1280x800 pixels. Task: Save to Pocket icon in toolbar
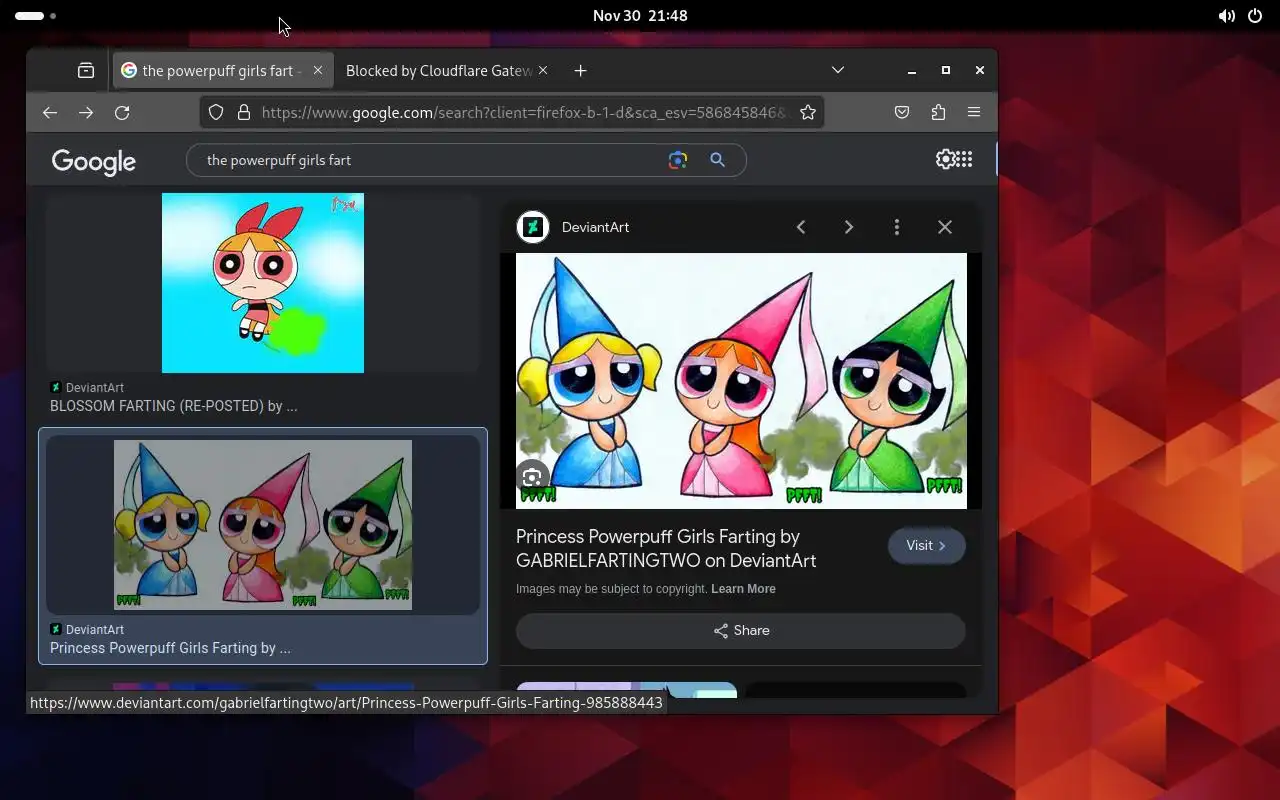[x=902, y=113]
